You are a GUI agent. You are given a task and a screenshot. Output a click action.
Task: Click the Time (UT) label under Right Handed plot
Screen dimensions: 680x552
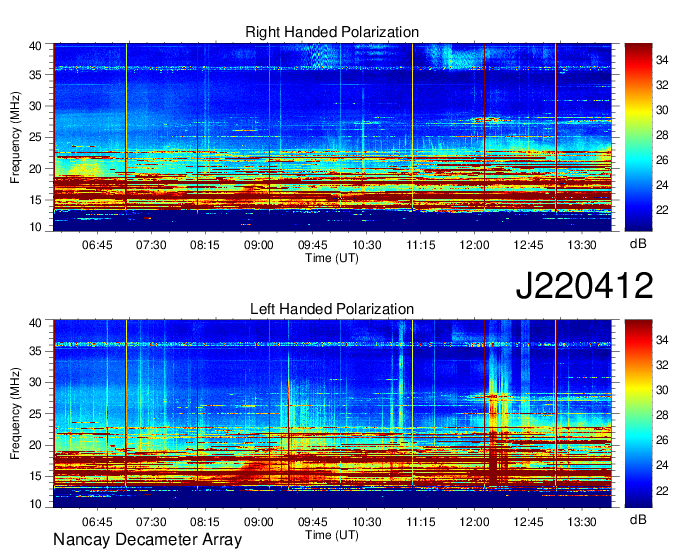[x=332, y=258]
